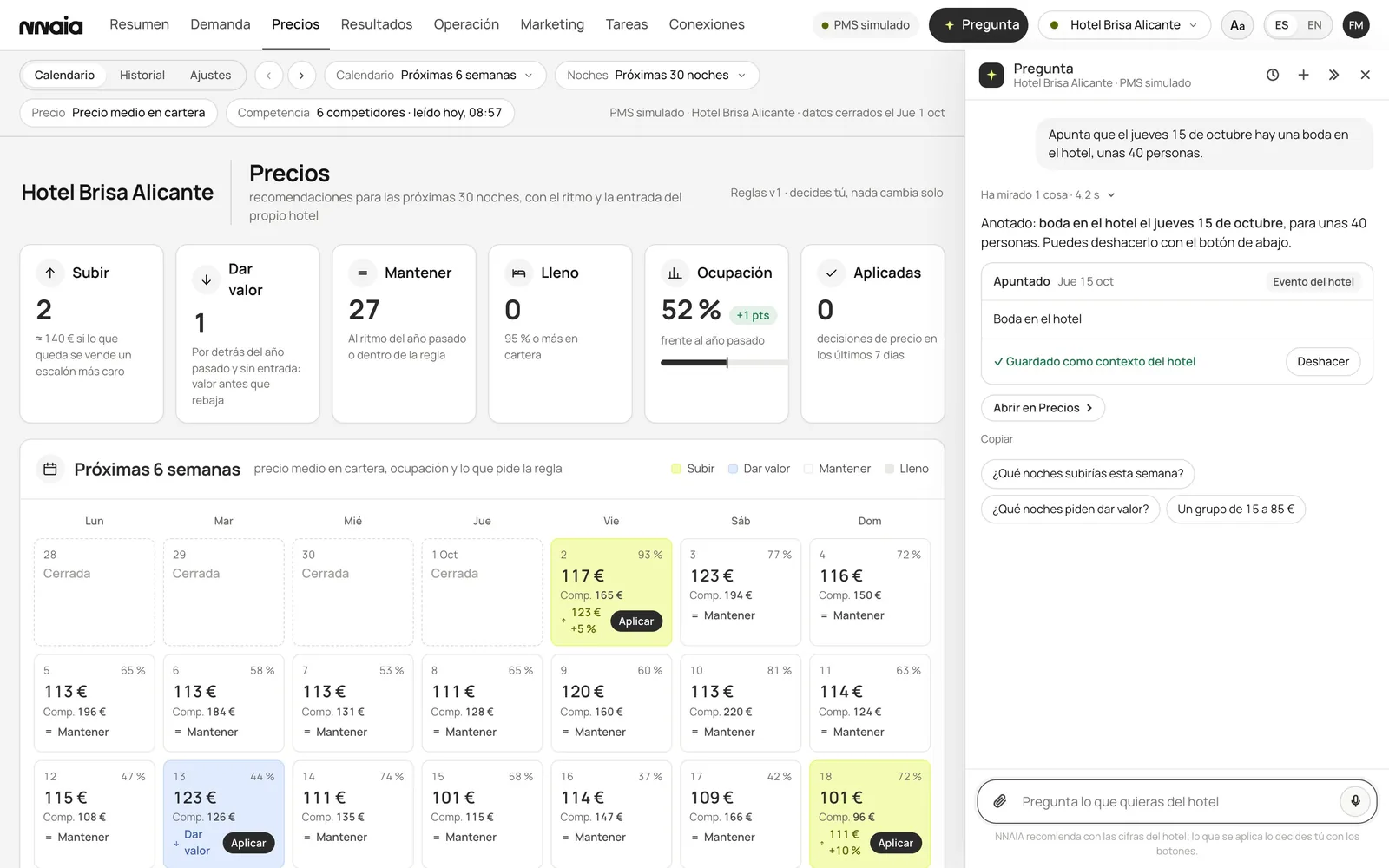Click the Aplicadas card checkmark icon
The width and height of the screenshot is (1389, 868).
click(832, 273)
